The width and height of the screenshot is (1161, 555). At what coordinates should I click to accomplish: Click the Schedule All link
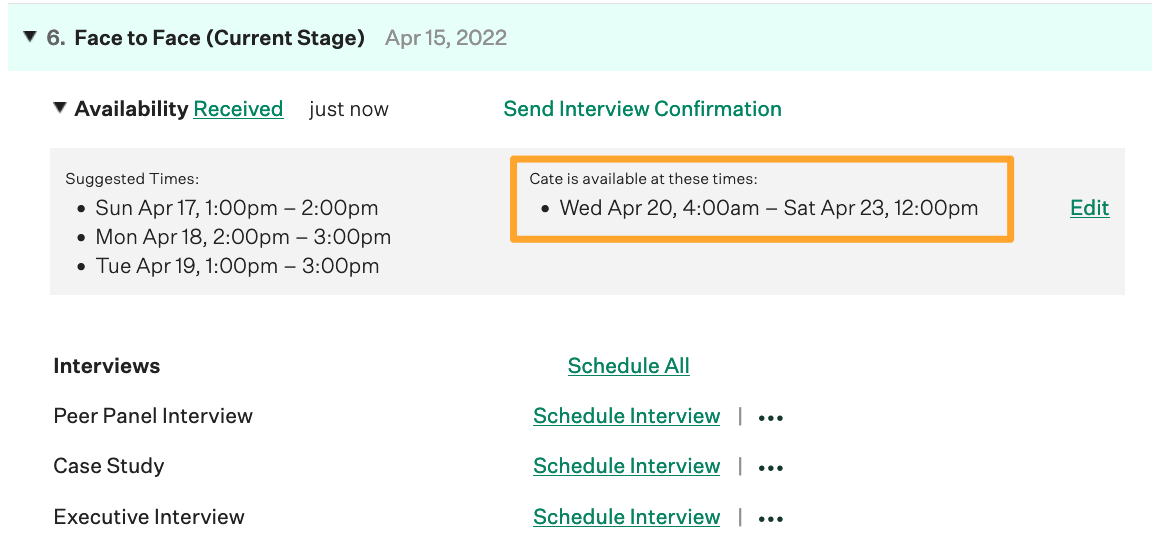click(628, 366)
